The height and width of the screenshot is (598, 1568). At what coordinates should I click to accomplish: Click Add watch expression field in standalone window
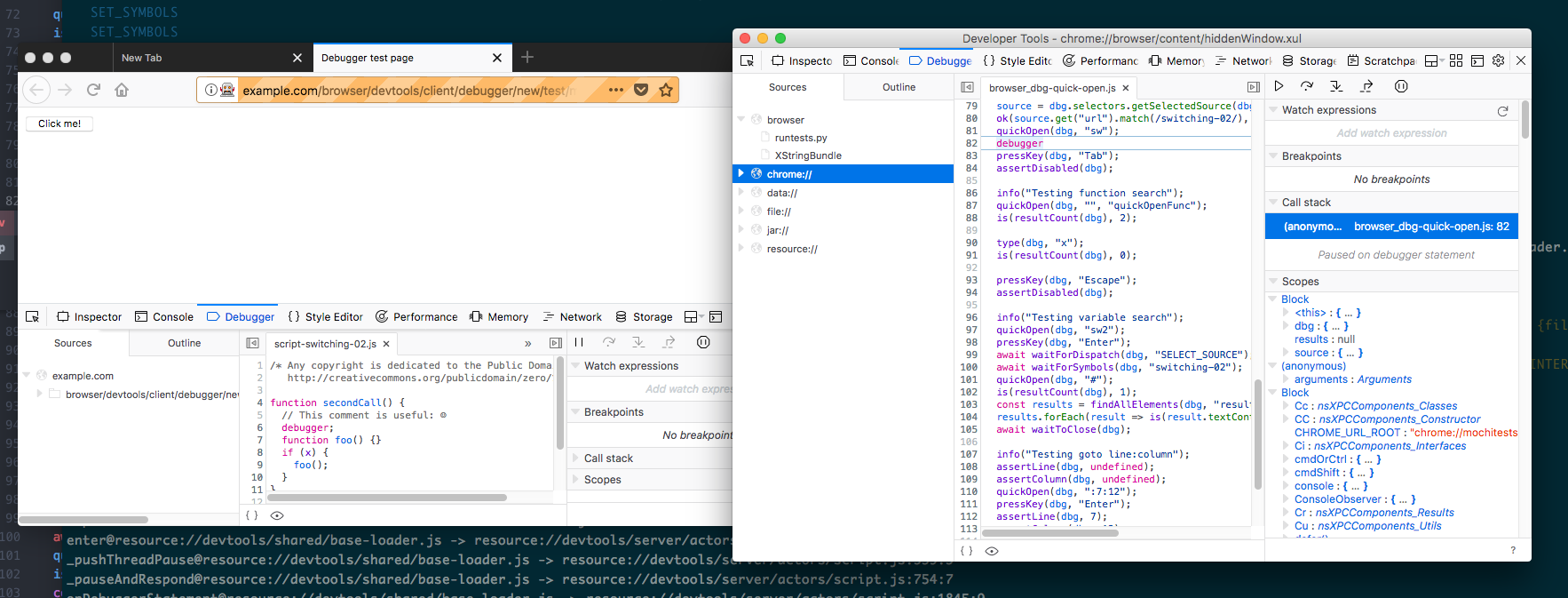[x=1391, y=133]
